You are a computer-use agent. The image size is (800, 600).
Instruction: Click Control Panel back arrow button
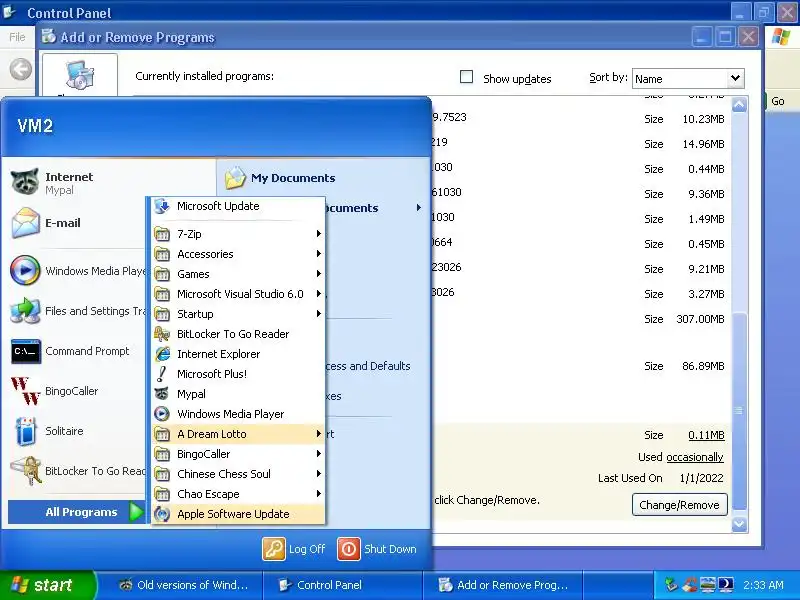pos(21,69)
